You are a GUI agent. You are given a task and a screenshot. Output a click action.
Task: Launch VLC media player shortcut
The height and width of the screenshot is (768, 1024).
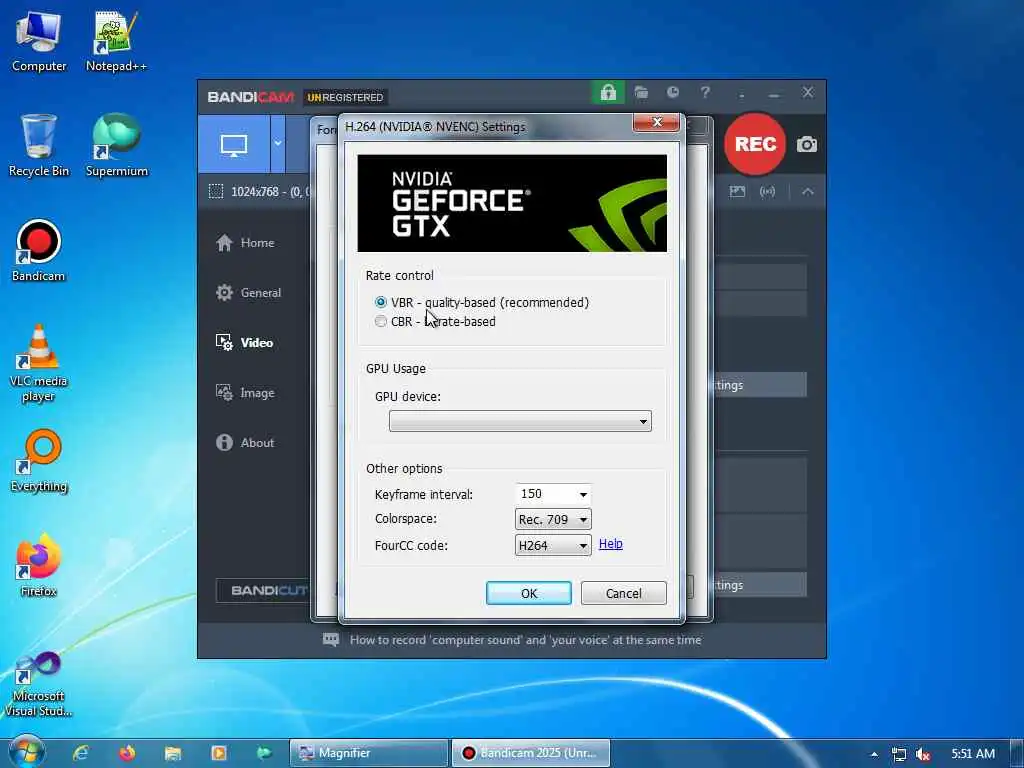click(39, 364)
